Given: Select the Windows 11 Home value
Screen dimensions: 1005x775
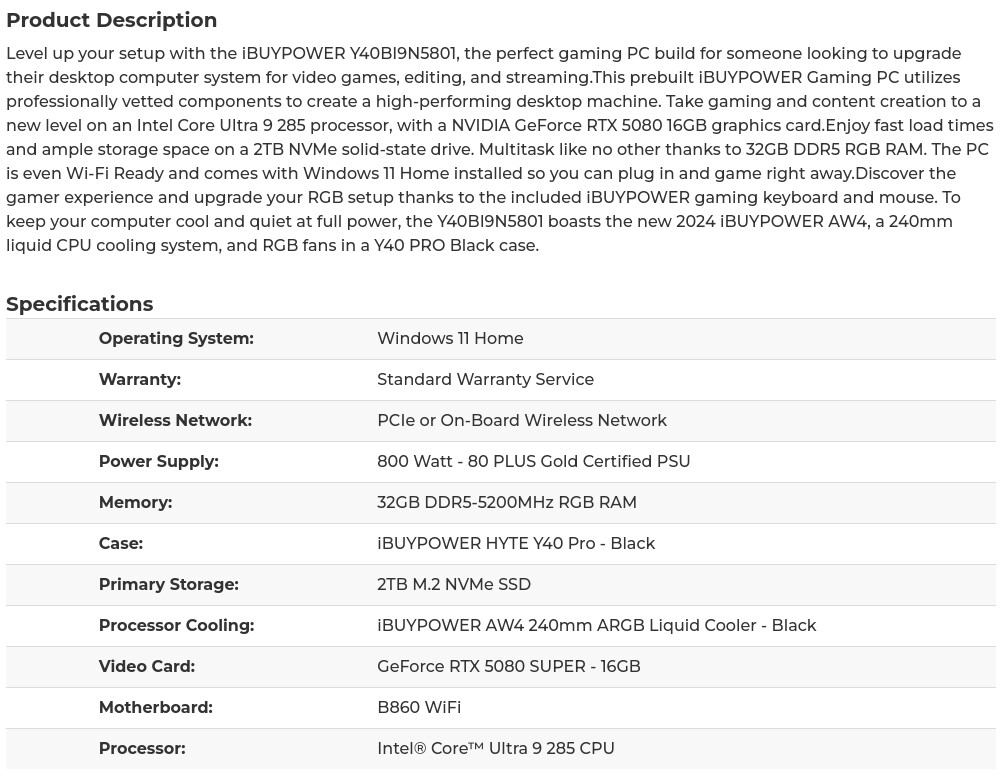Looking at the screenshot, I should [450, 339].
